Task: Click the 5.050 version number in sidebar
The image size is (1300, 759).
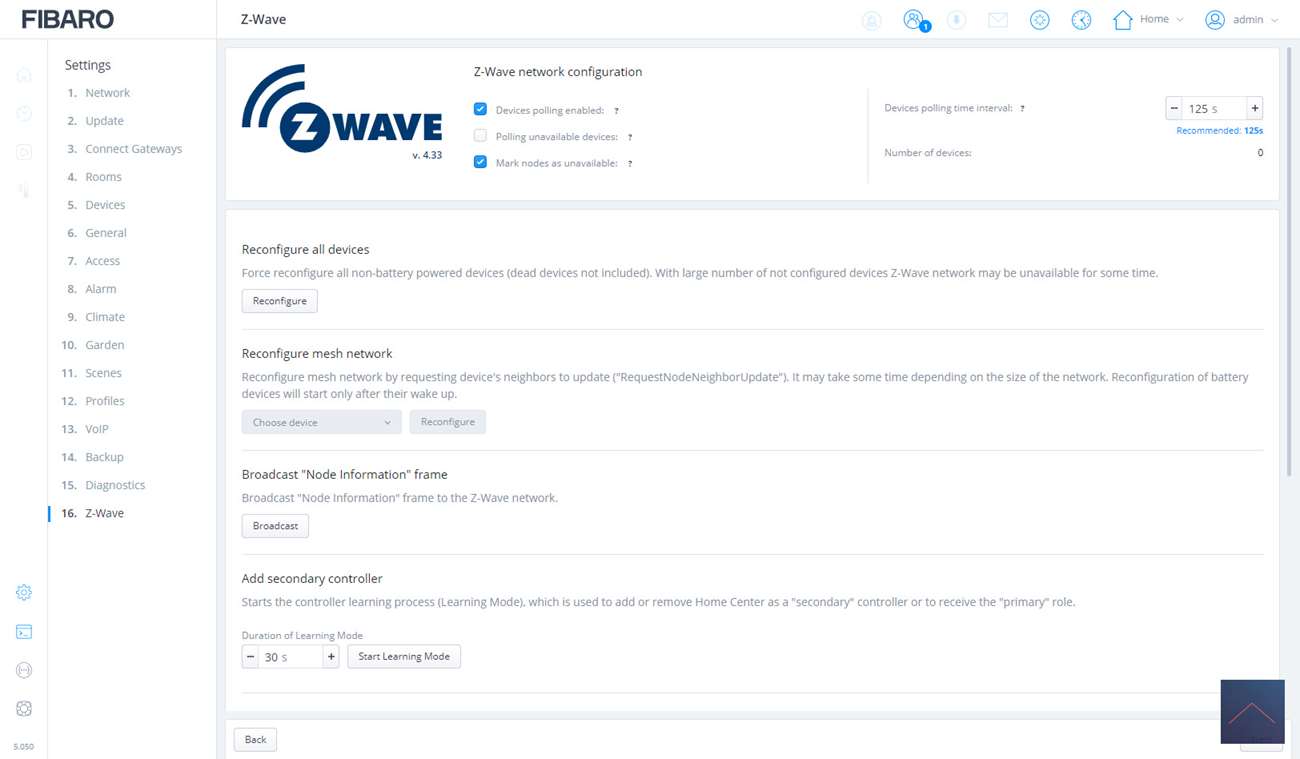Action: [24, 747]
